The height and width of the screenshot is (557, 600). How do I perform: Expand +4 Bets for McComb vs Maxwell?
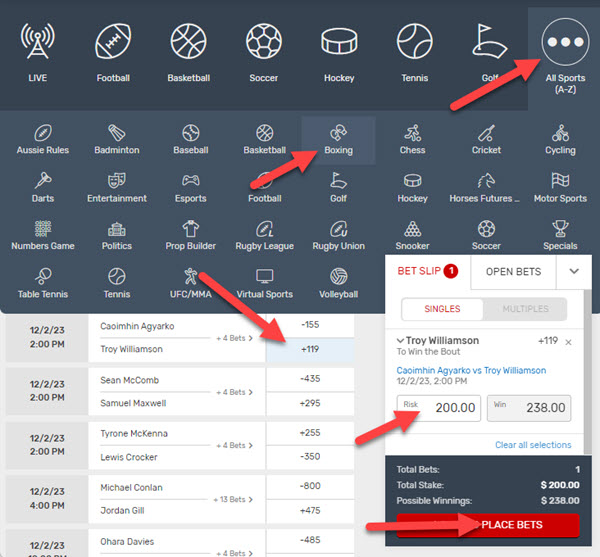pos(233,392)
